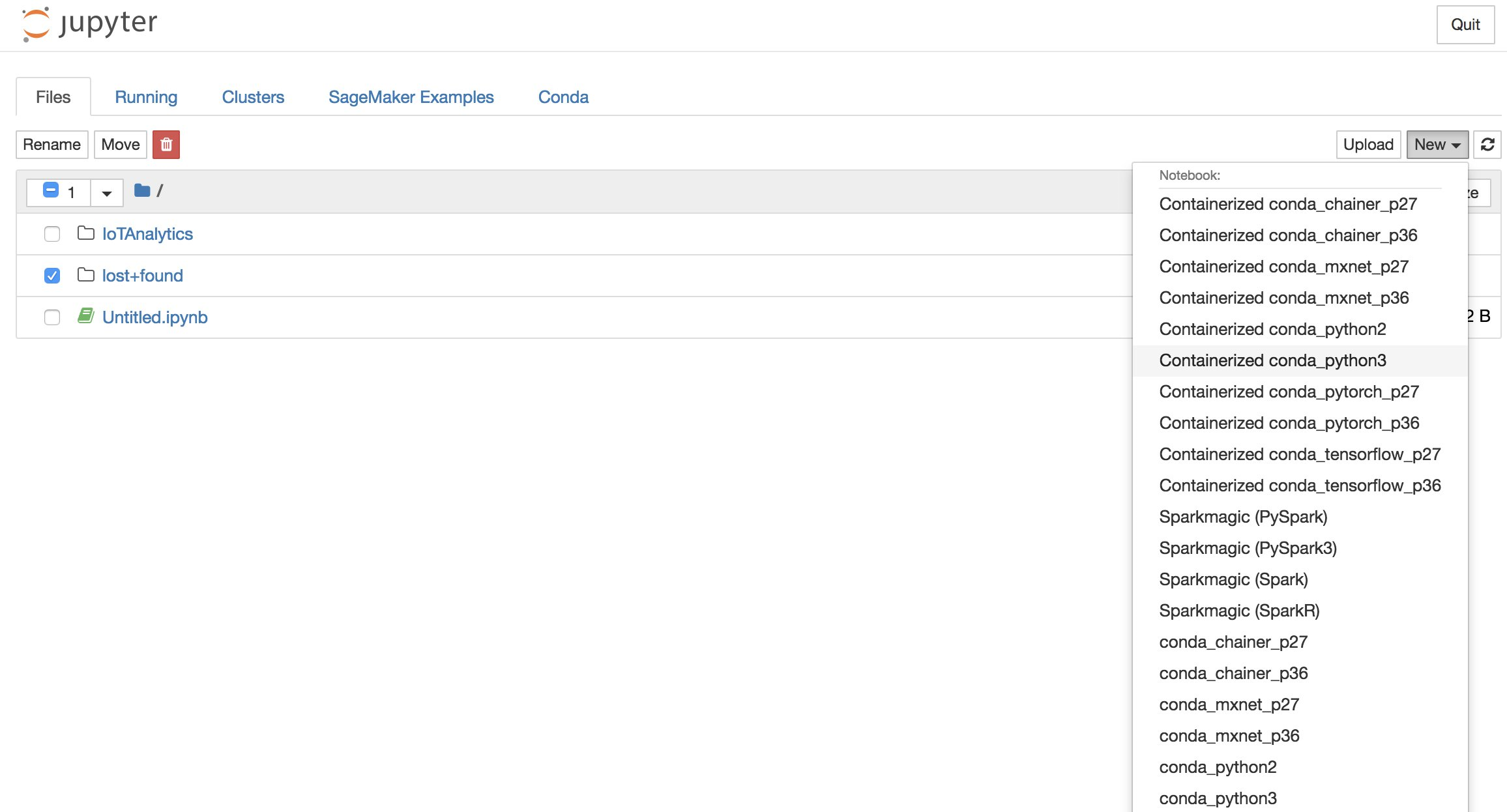This screenshot has width=1507, height=812.
Task: Click the folder icon for lost+found
Action: tap(84, 275)
